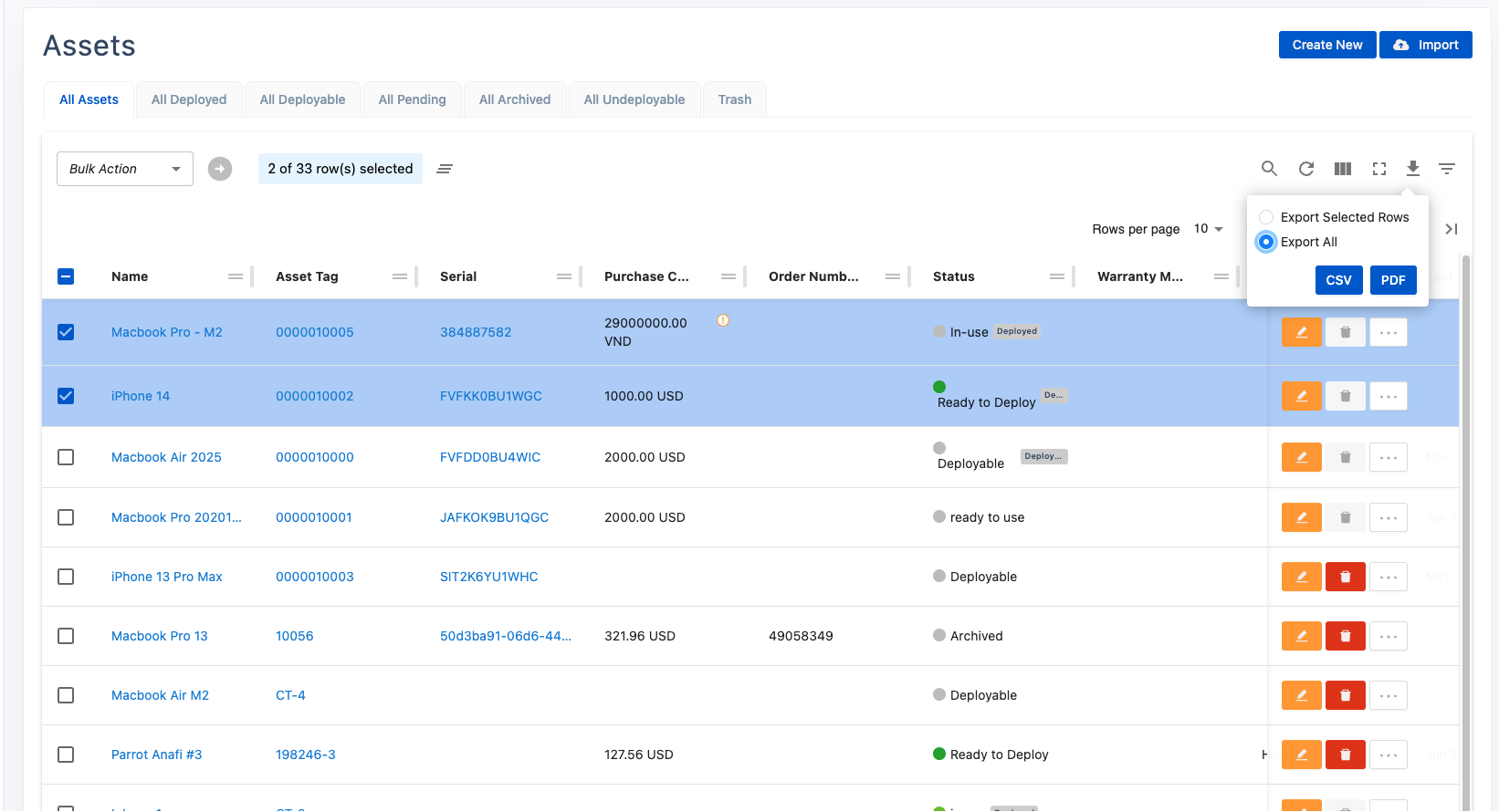Go to last page arrow
This screenshot has width=1499, height=812.
pyautogui.click(x=1452, y=229)
